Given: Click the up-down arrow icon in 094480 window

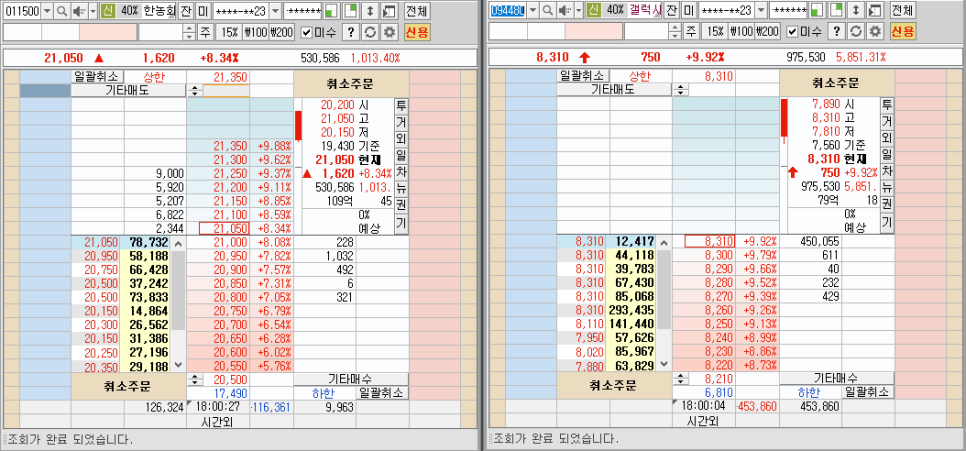Looking at the screenshot, I should 855,10.
